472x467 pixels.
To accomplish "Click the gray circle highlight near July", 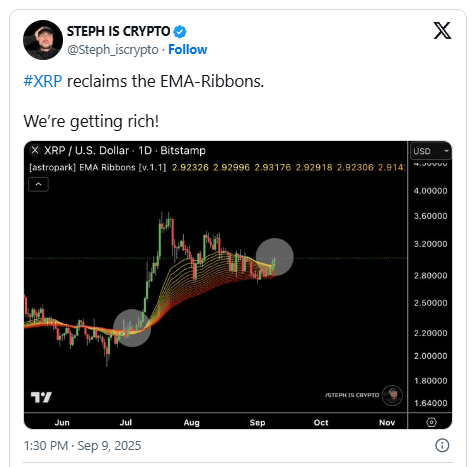I will [x=132, y=328].
